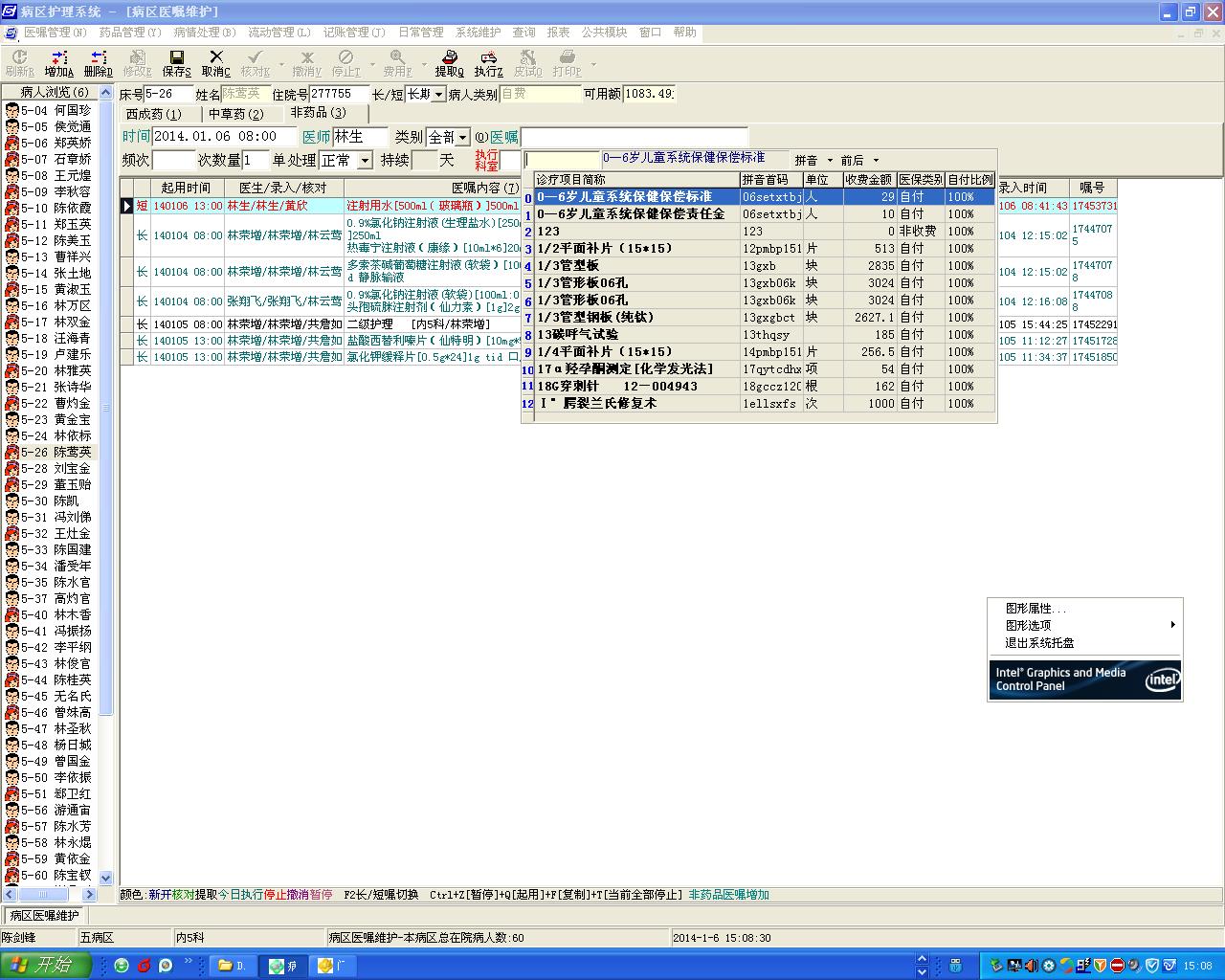Open the dropdown arrow beside 打印 button
The image size is (1225, 980).
coord(593,65)
